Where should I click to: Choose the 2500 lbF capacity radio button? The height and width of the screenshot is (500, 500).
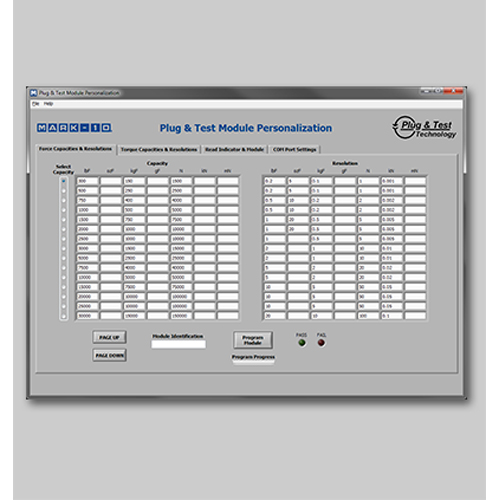64,239
